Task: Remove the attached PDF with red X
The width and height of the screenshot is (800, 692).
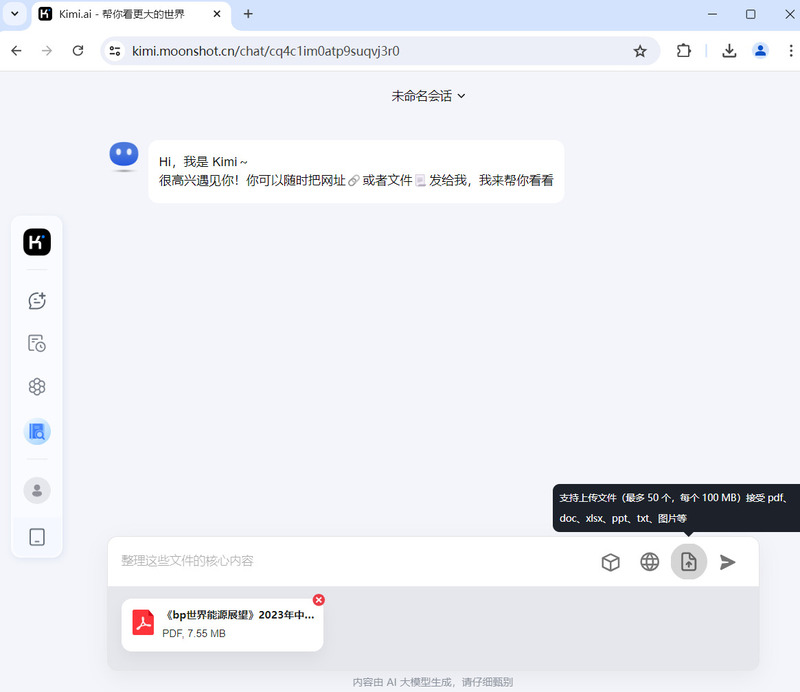Action: [x=319, y=600]
